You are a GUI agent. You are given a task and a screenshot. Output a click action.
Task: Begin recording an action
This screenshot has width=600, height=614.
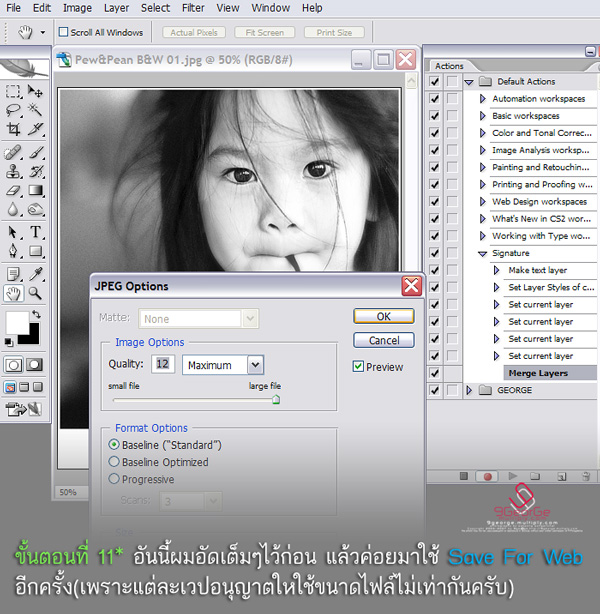click(487, 477)
